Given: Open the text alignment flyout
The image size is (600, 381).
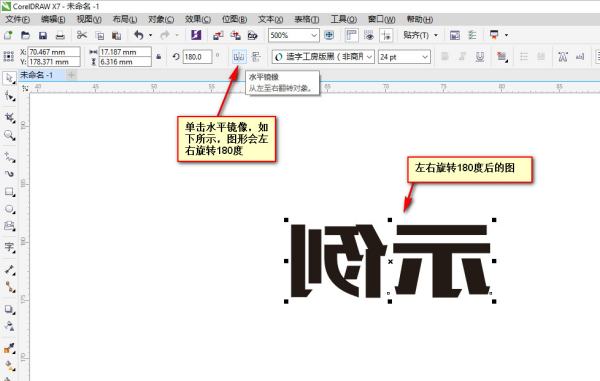Looking at the screenshot, I should pyautogui.click(x=502, y=57).
